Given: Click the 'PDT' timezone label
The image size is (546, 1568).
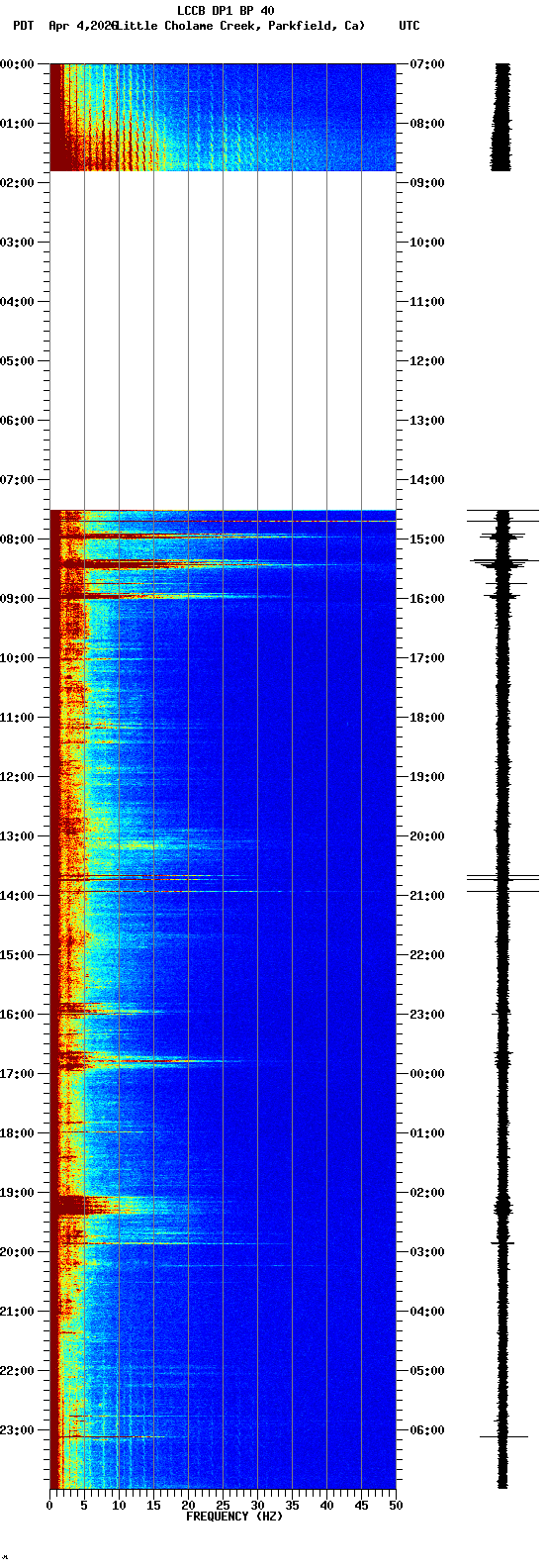Looking at the screenshot, I should pyautogui.click(x=23, y=26).
